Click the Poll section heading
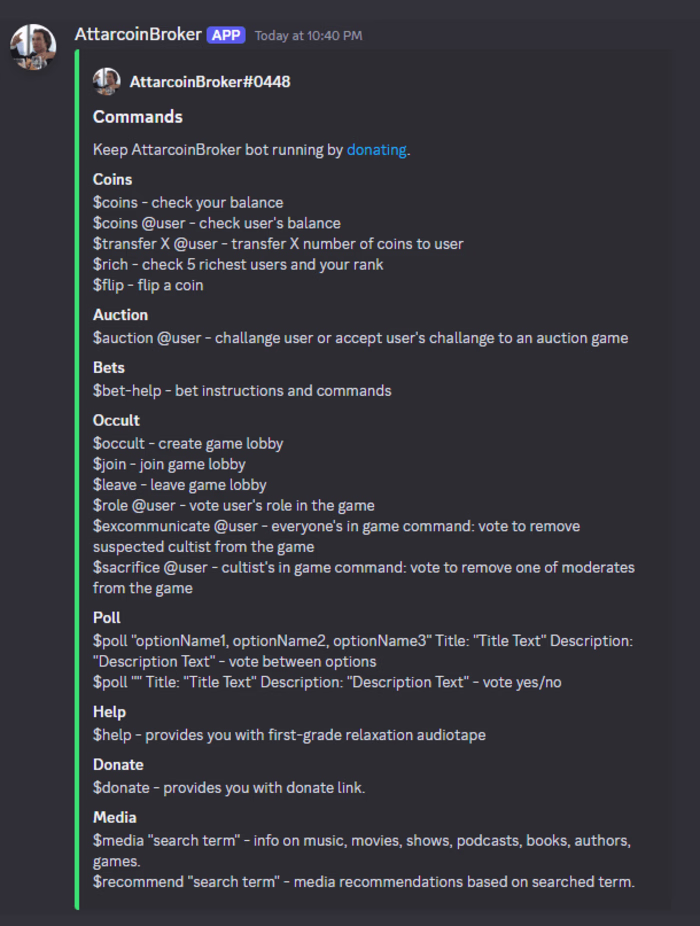The width and height of the screenshot is (700, 926). 106,618
